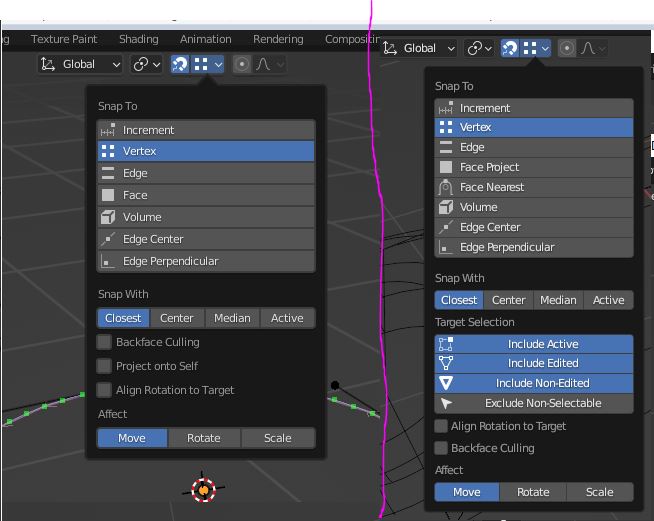Open Global orientation dropdown, right header
This screenshot has width=654, height=521.
[x=419, y=48]
